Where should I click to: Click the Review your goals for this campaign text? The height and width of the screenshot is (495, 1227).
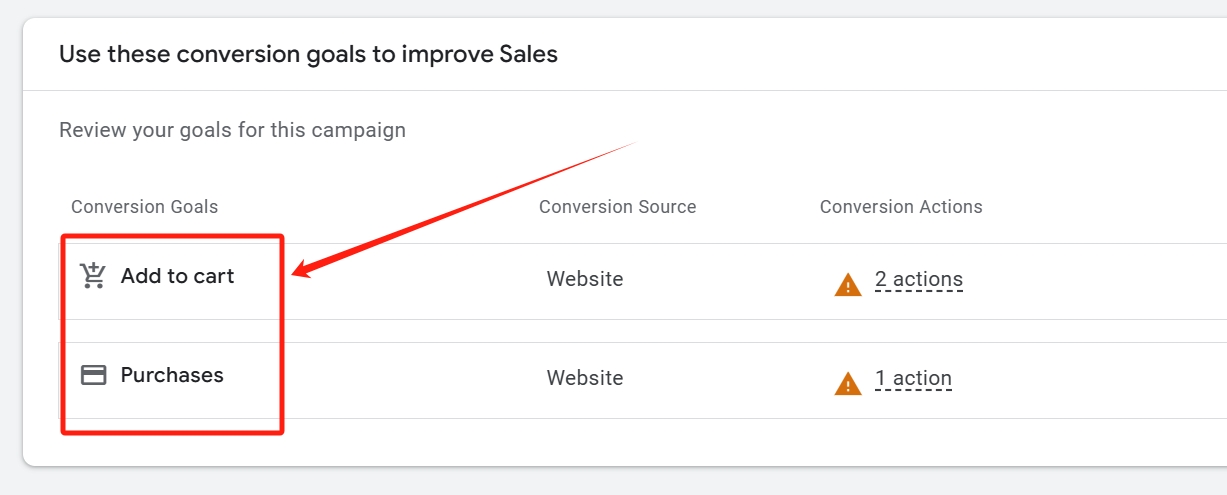[x=232, y=130]
